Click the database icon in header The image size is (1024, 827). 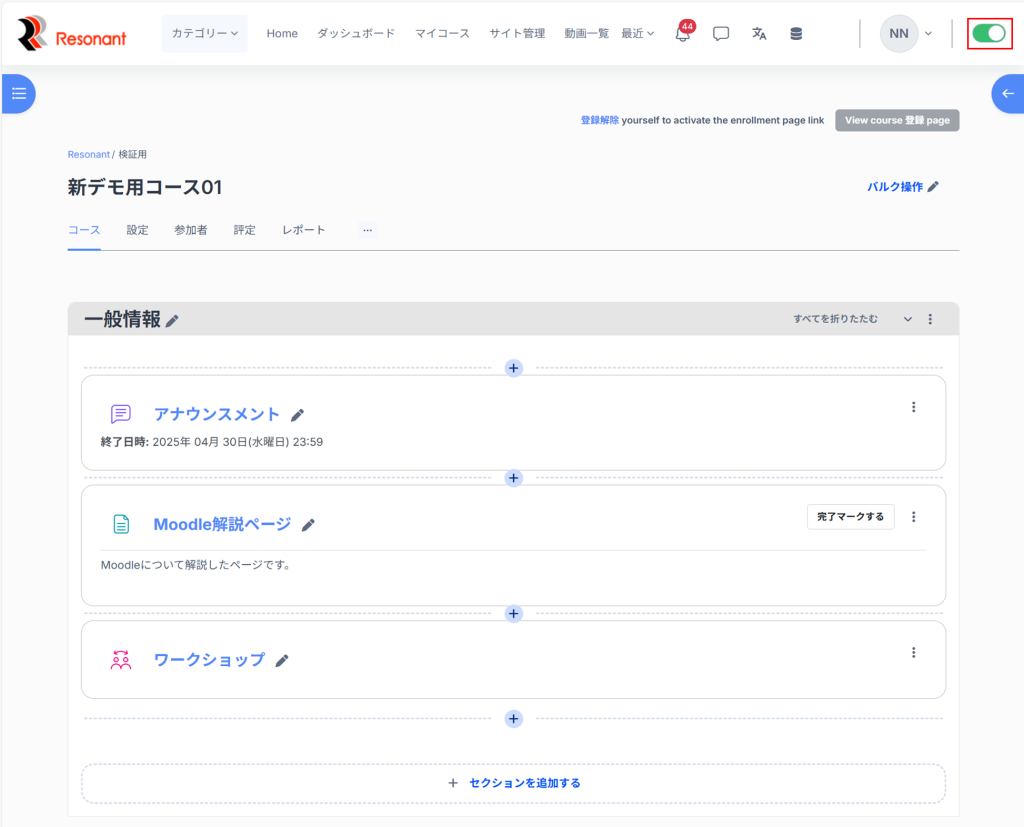click(x=796, y=34)
